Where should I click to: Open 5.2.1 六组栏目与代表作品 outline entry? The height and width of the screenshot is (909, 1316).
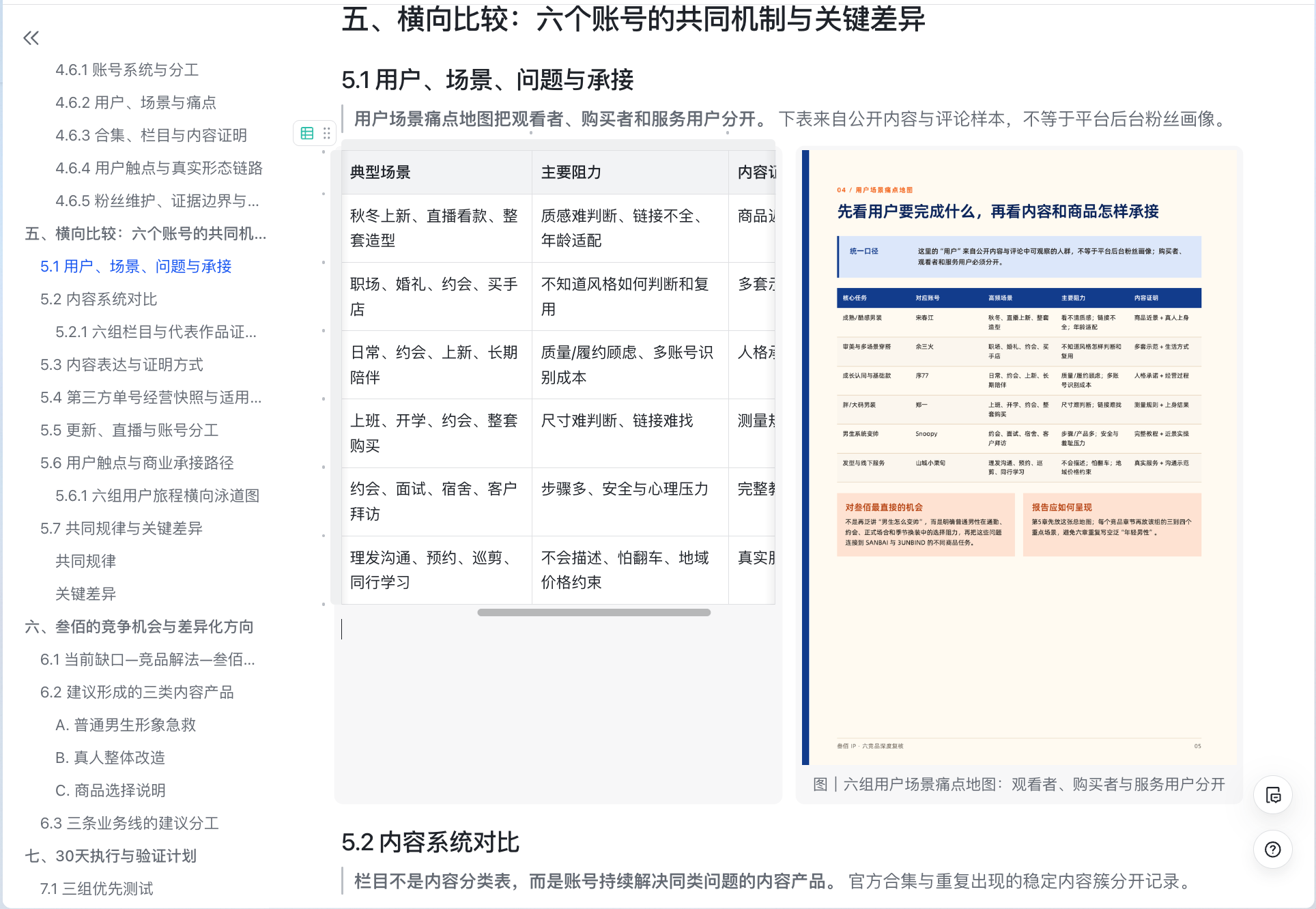point(156,332)
